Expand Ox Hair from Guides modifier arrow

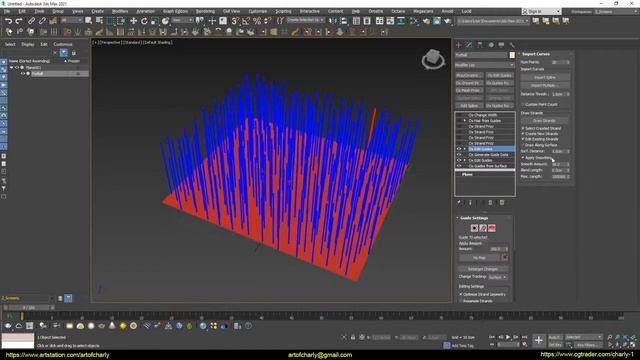[464, 121]
